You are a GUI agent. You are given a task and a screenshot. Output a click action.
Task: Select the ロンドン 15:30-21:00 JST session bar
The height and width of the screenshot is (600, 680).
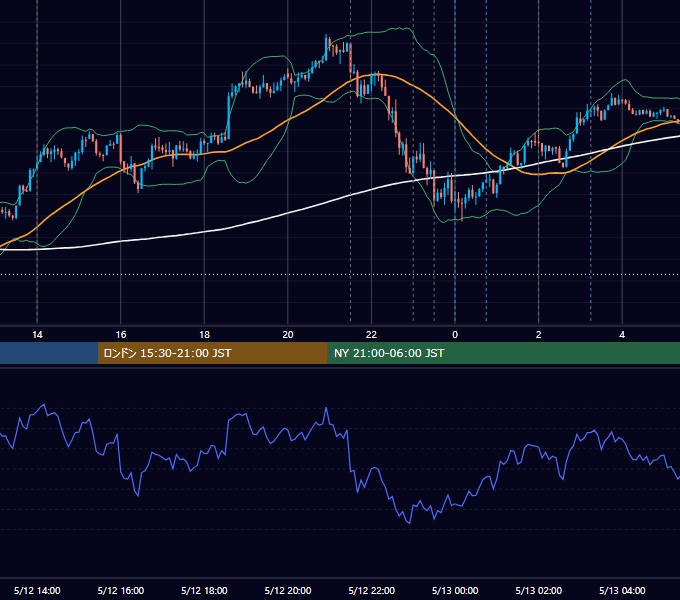(212, 353)
